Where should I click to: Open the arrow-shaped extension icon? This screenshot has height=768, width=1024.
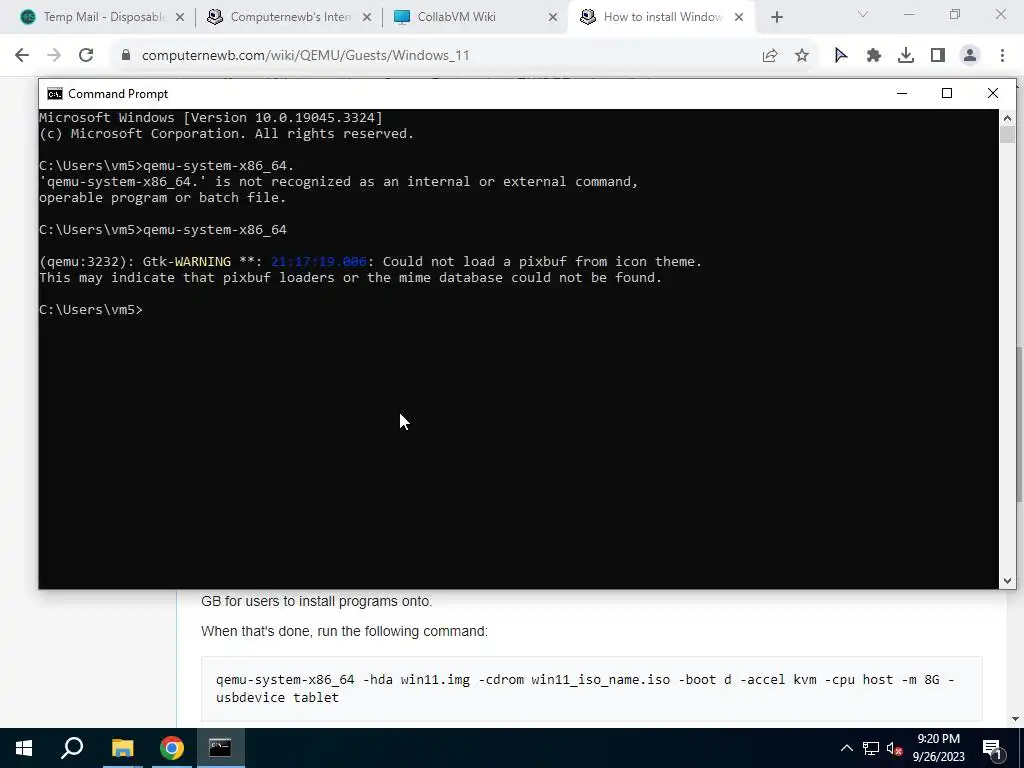click(x=841, y=56)
